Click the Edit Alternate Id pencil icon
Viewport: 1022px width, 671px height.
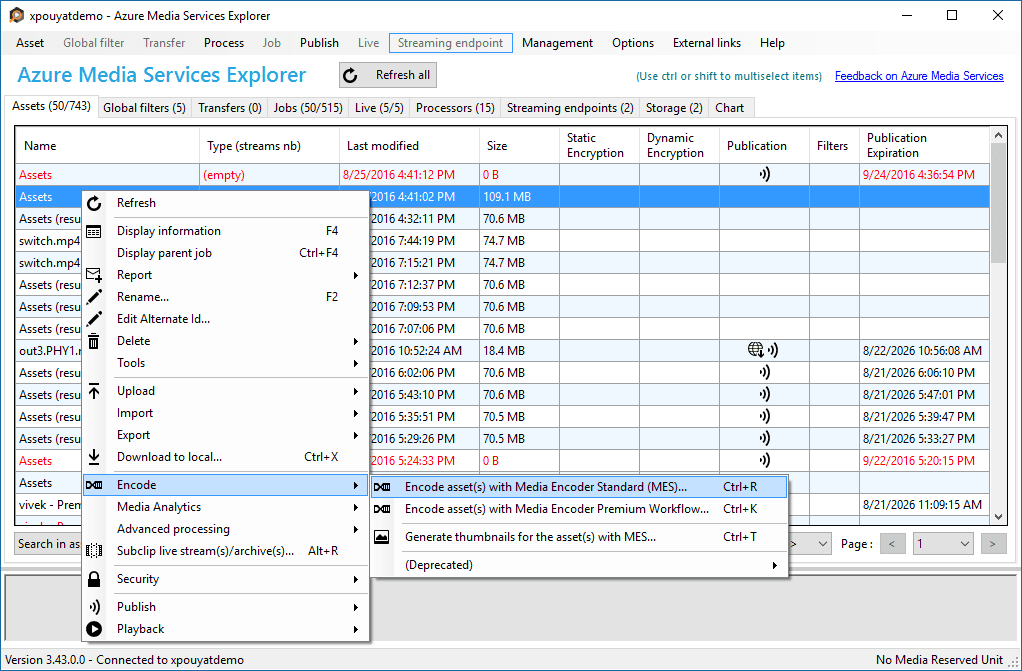(95, 319)
